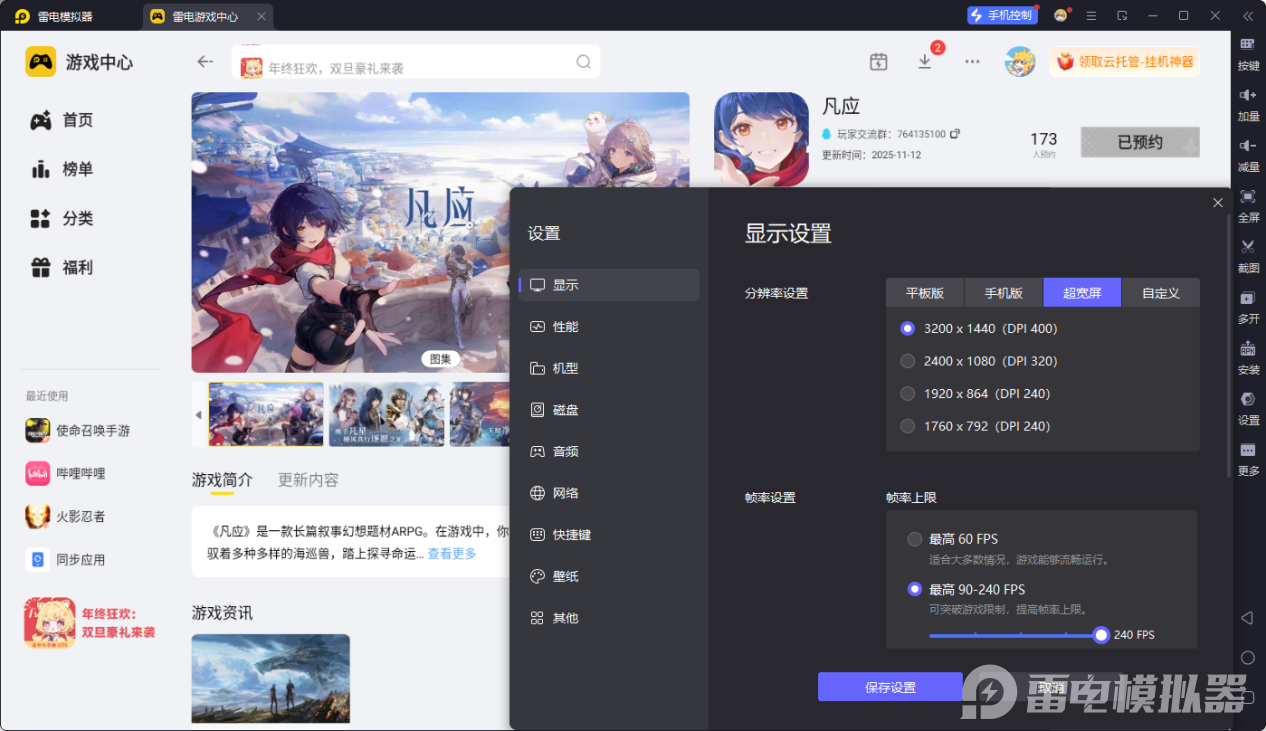Launch 使命召唤手游 from recently used
1266x731 pixels.
click(78, 430)
